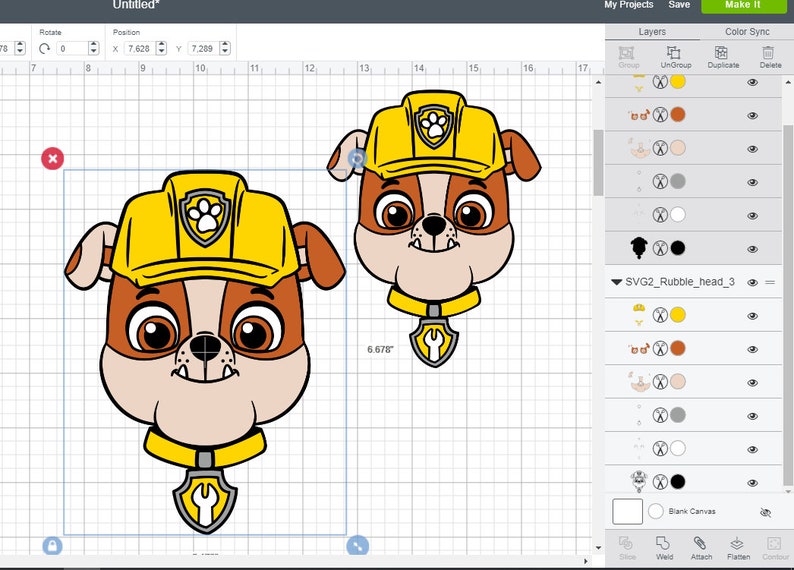Click cut linetype icon on SVG2_Rubble_head_3 brown layer
Screen dimensions: 794x570
click(660, 348)
